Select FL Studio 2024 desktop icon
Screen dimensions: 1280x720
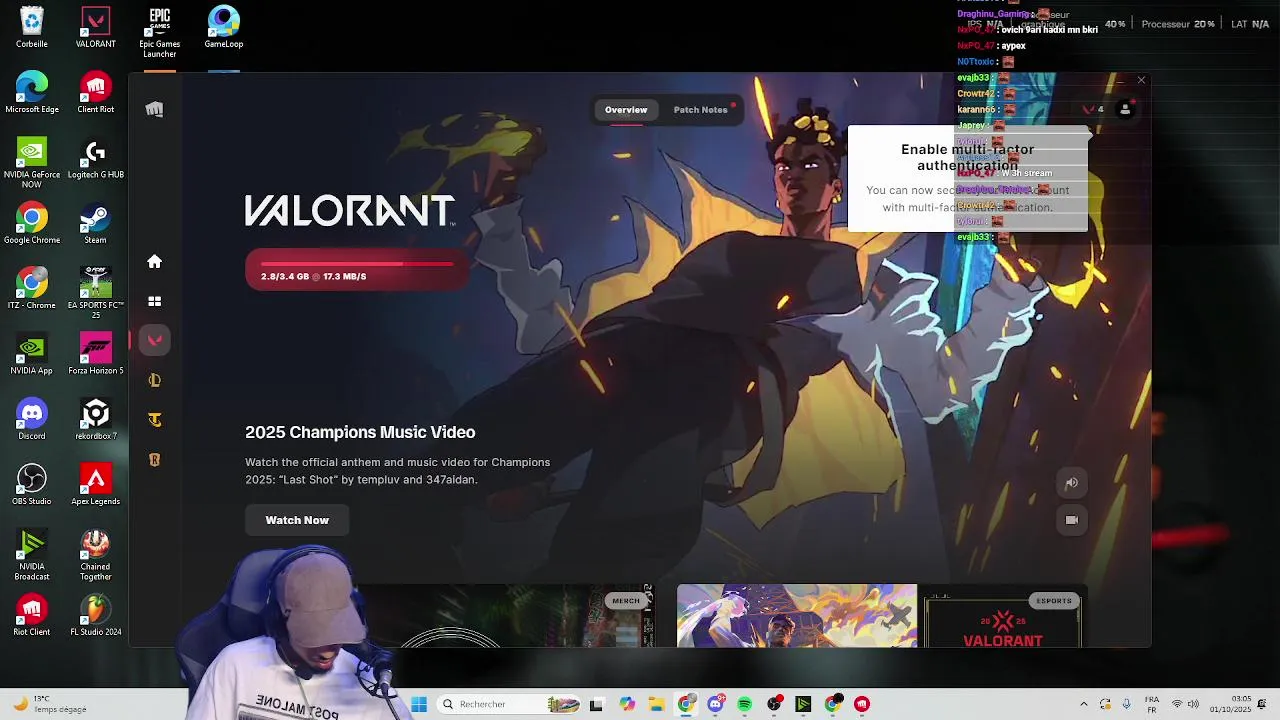tap(96, 616)
